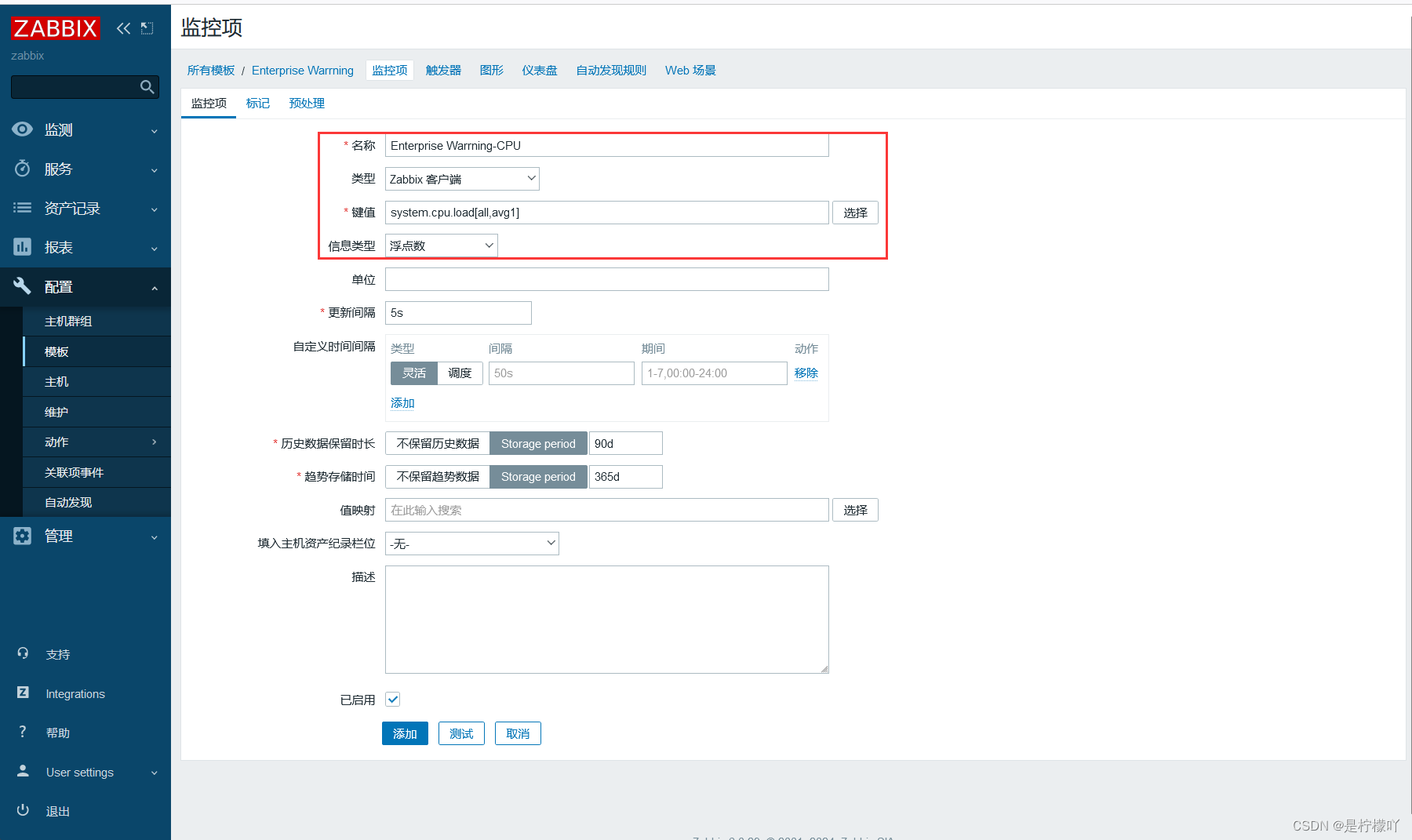Click the 键值 input field
Viewport: 1412px width, 840px height.
tap(606, 213)
